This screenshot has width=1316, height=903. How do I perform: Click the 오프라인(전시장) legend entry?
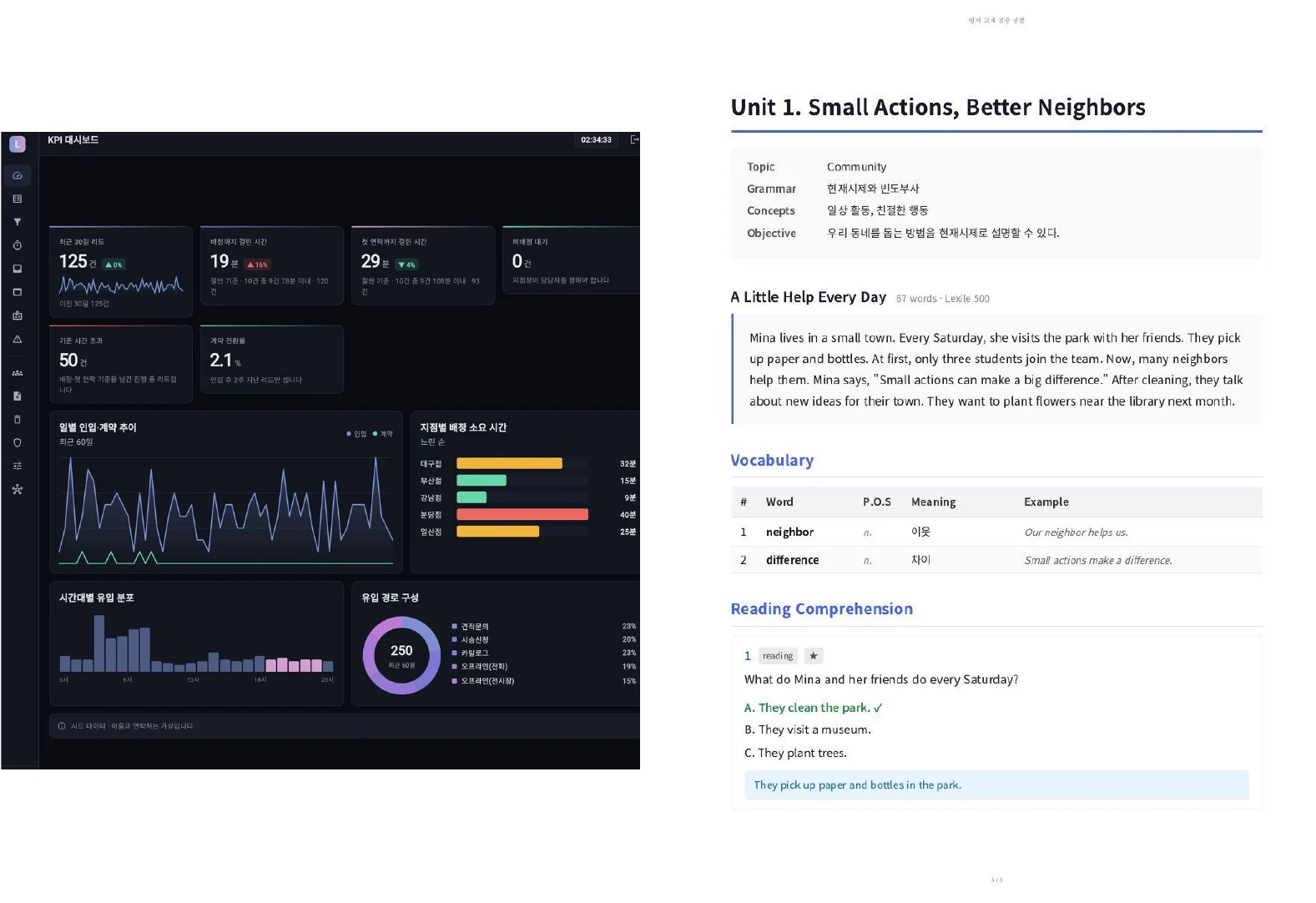483,681
